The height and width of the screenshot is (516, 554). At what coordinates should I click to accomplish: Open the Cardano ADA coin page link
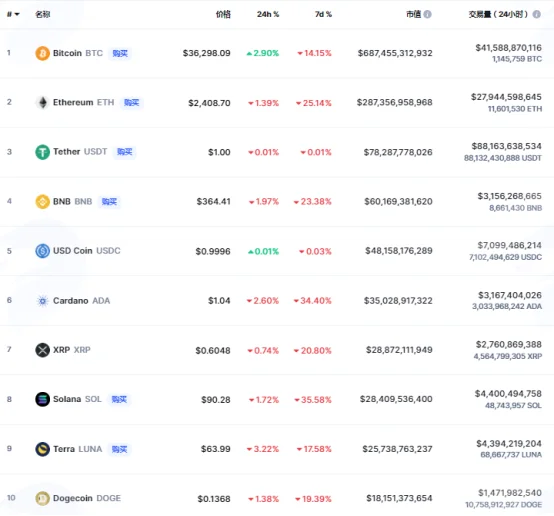(81, 301)
